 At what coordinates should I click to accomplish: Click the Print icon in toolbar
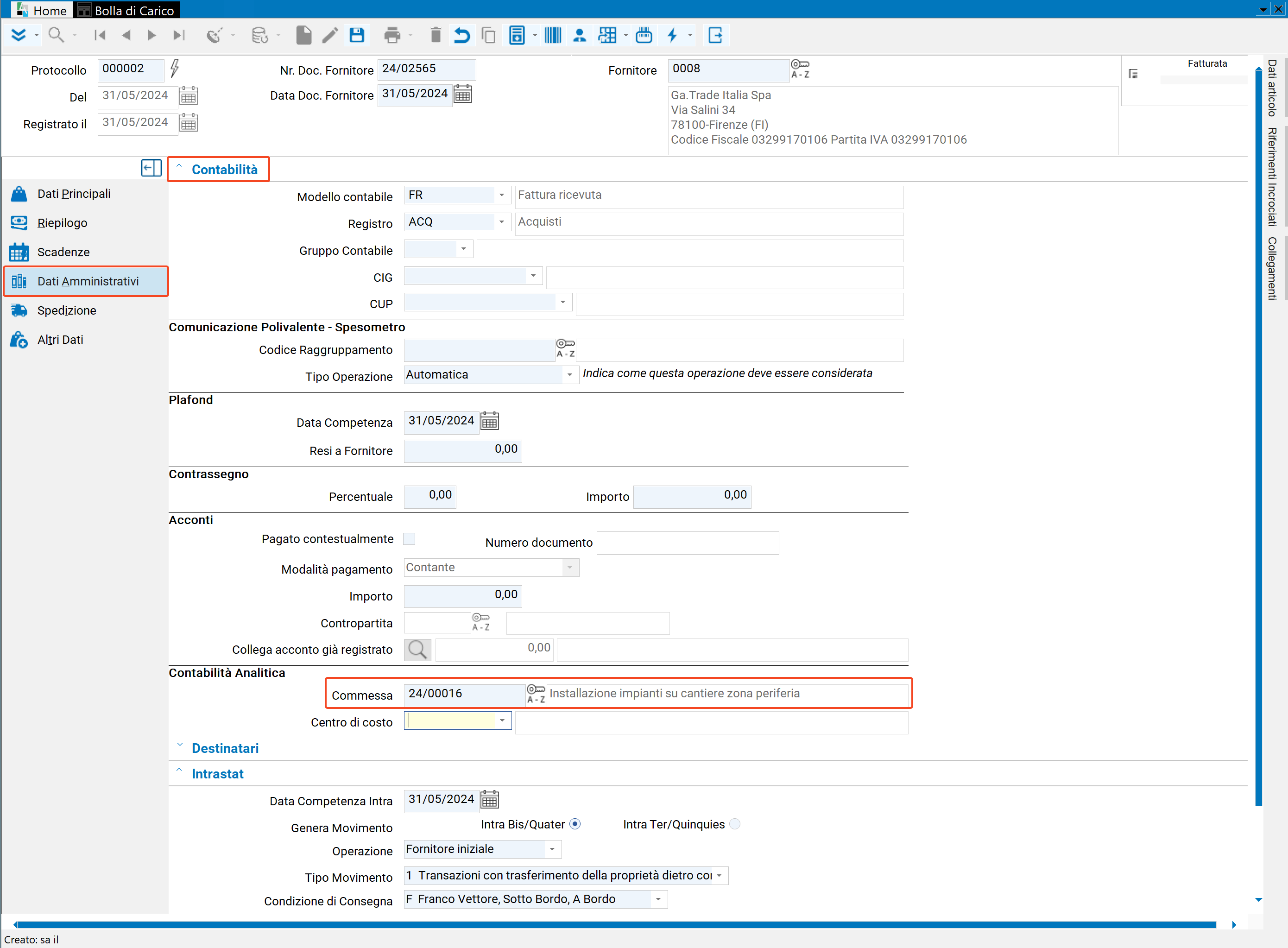392,36
